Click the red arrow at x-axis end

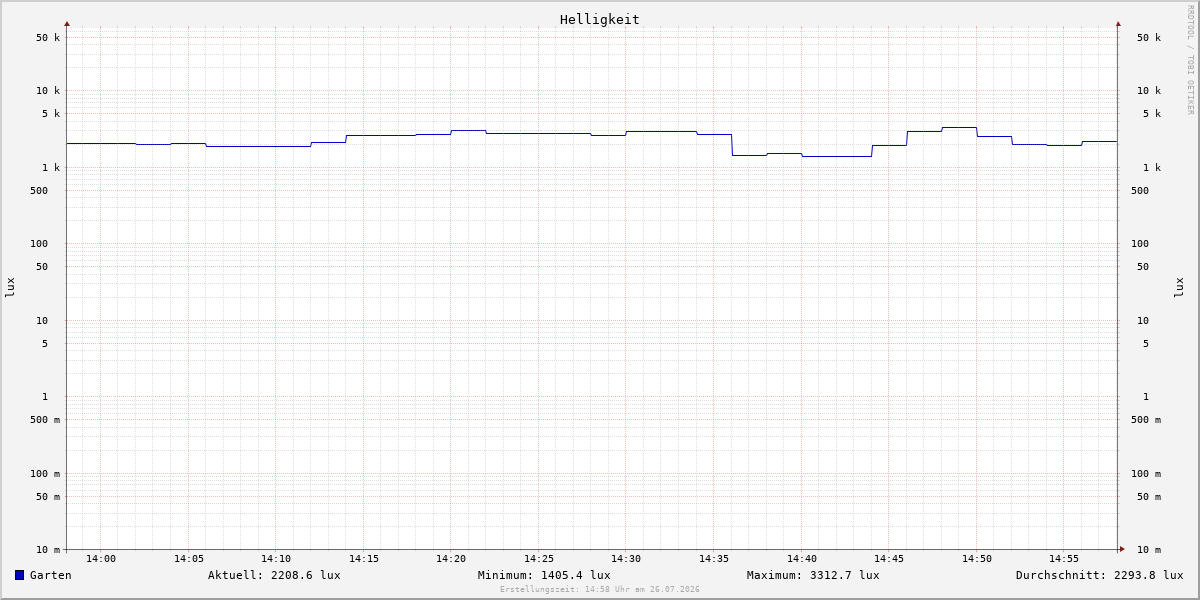point(1122,549)
